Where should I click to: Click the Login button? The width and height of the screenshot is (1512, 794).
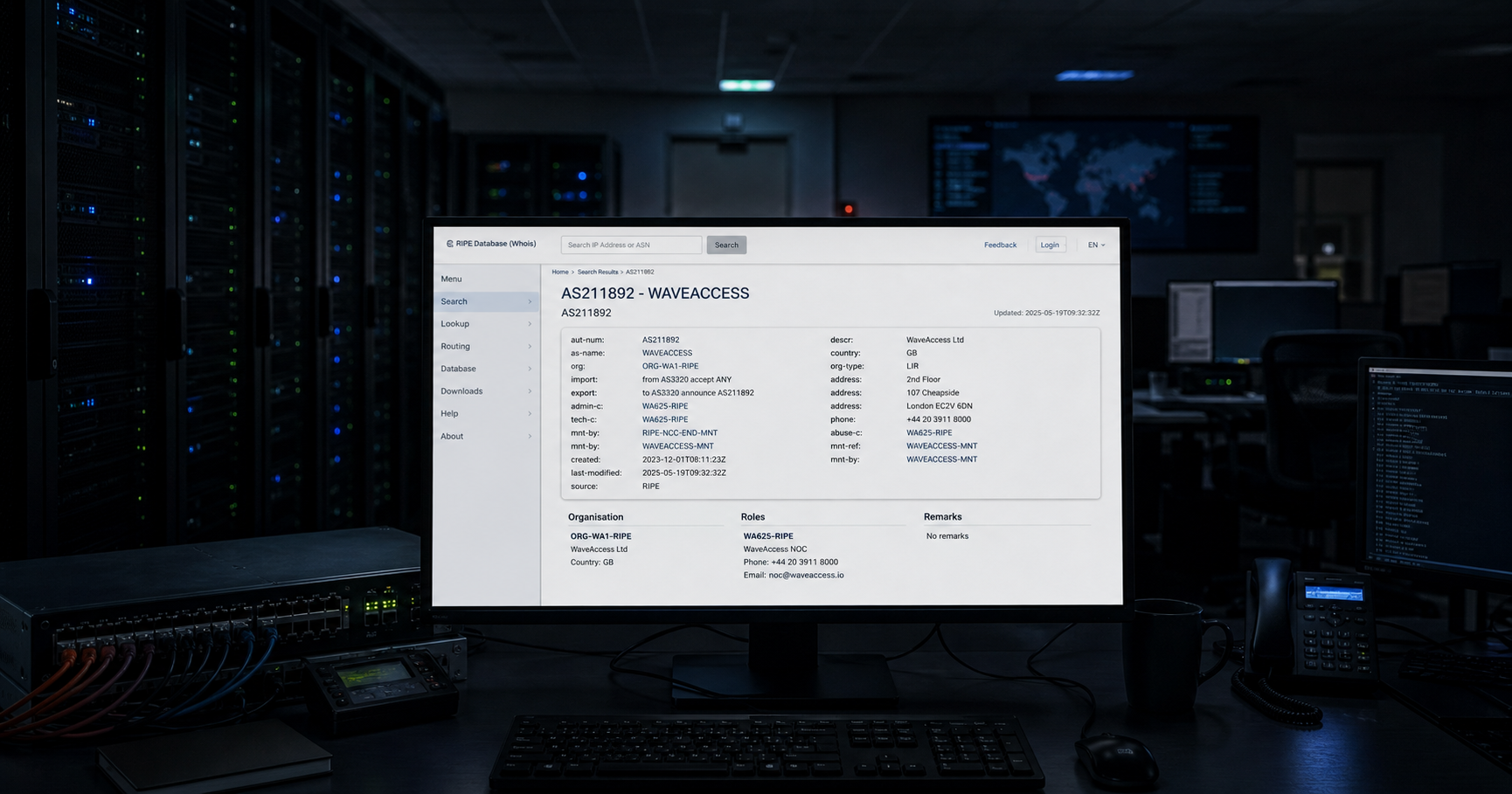(1050, 245)
